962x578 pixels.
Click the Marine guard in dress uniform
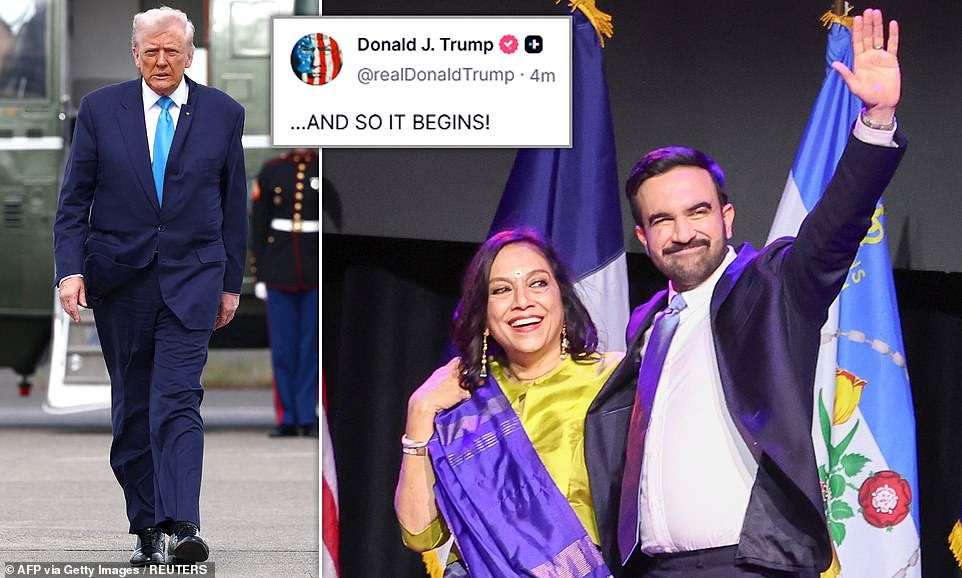(287, 288)
